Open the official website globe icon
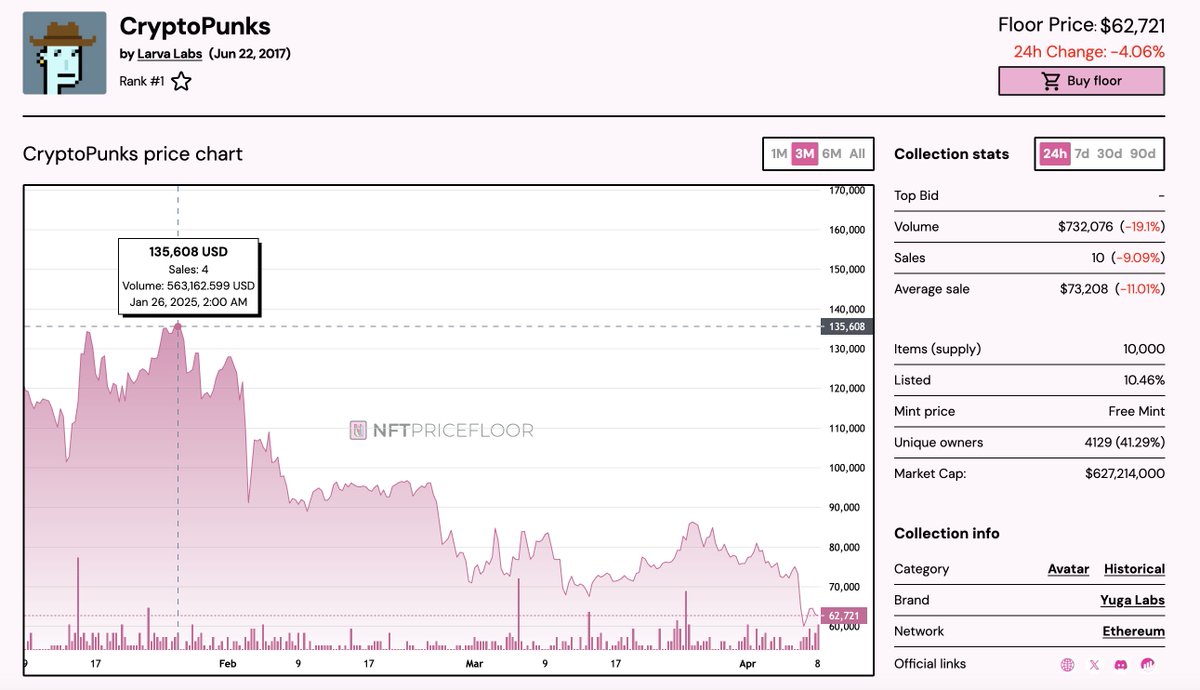The image size is (1200, 690). tap(1067, 664)
